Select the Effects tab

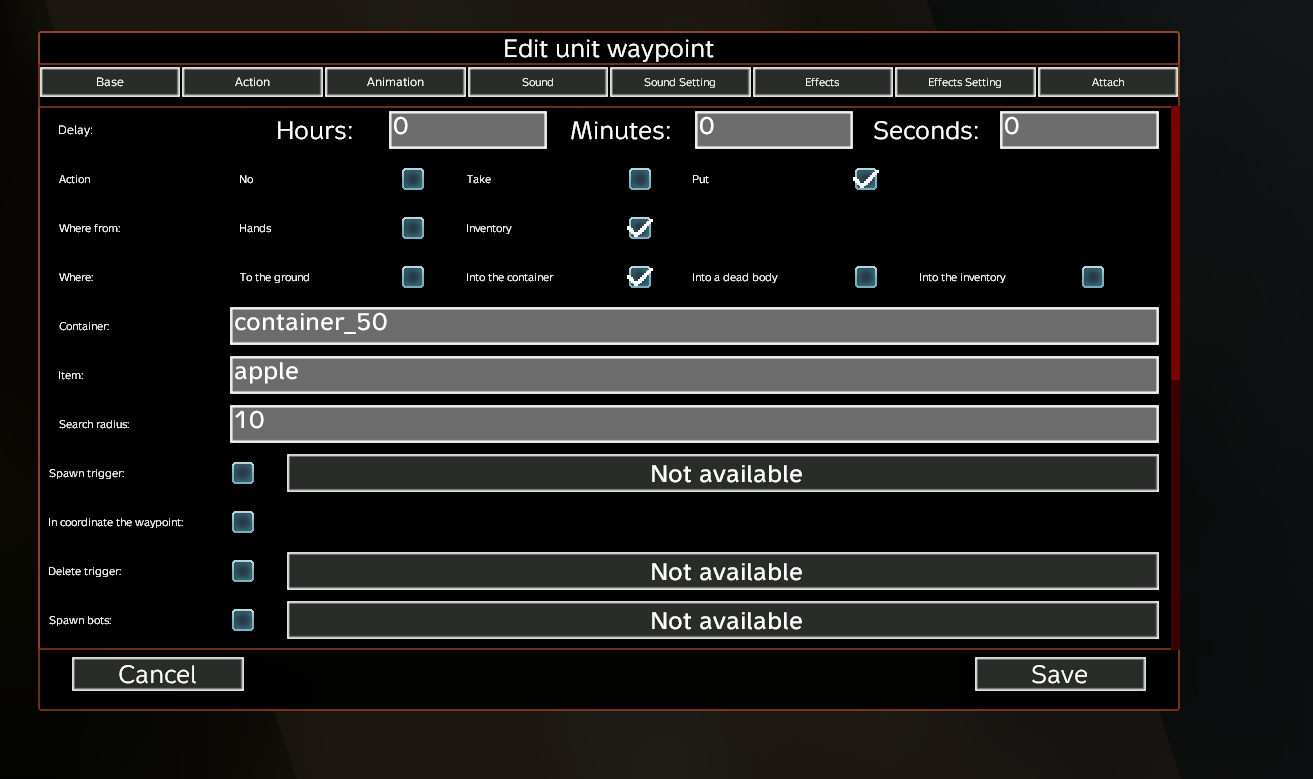click(822, 82)
